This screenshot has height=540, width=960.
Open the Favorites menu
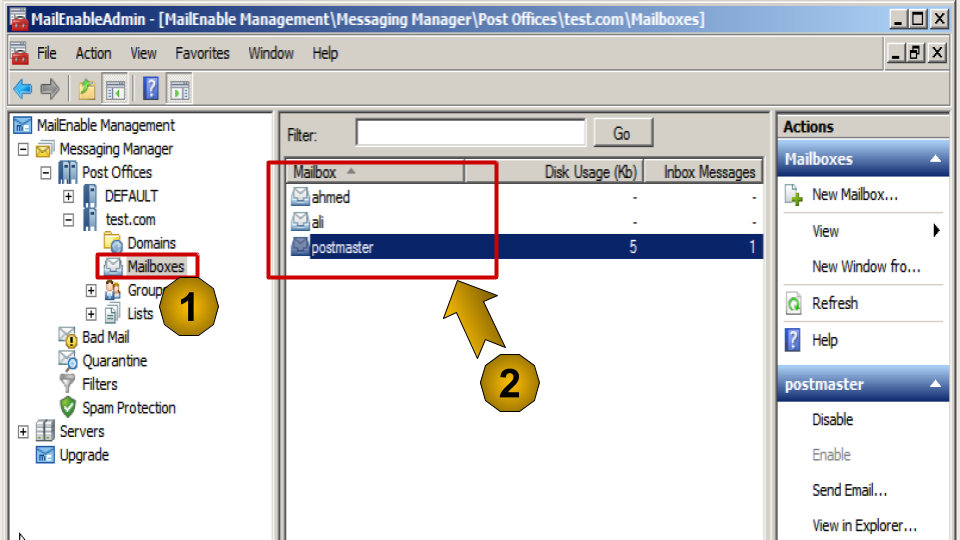pos(203,53)
